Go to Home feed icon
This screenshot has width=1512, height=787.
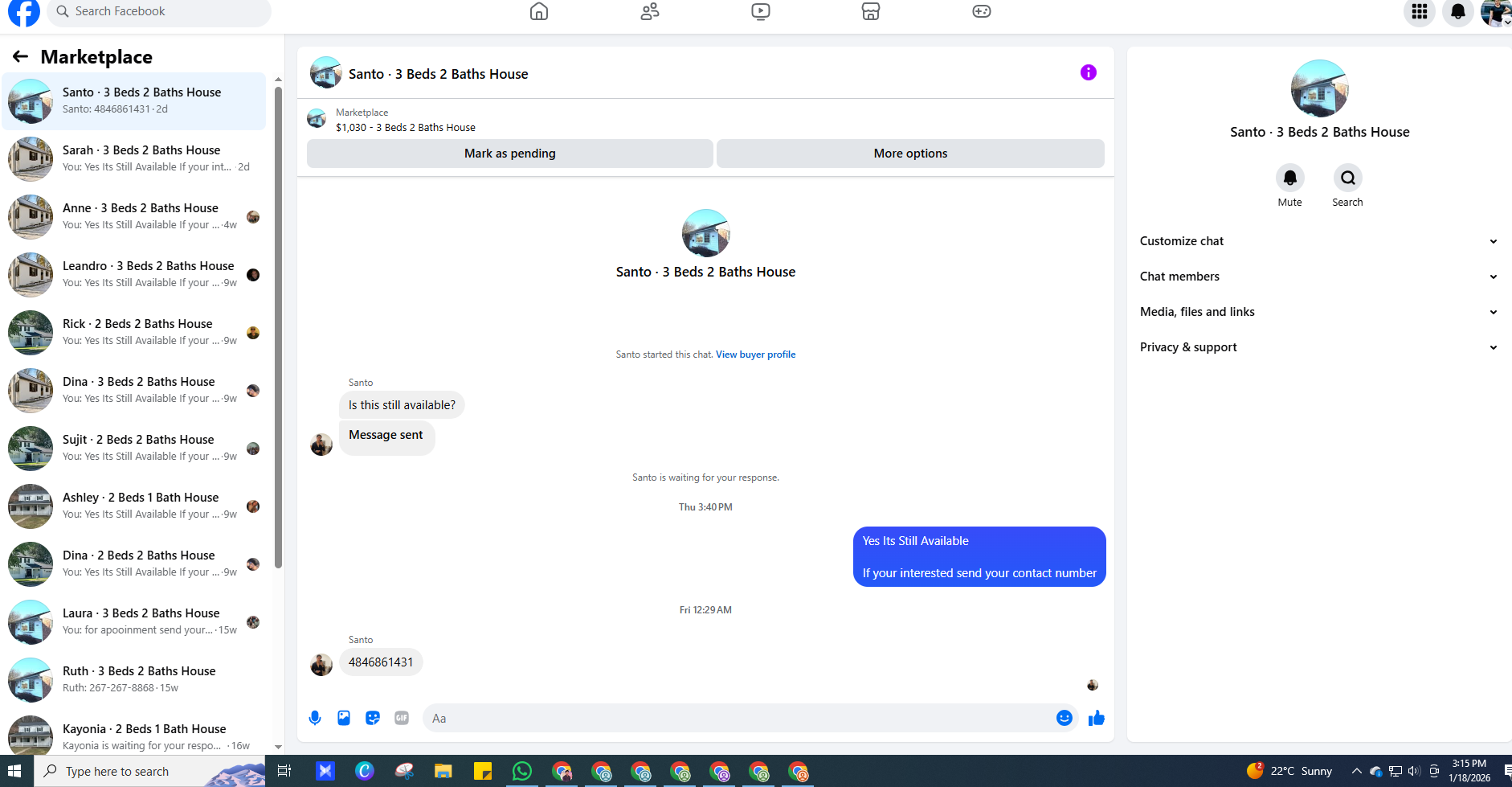point(539,11)
